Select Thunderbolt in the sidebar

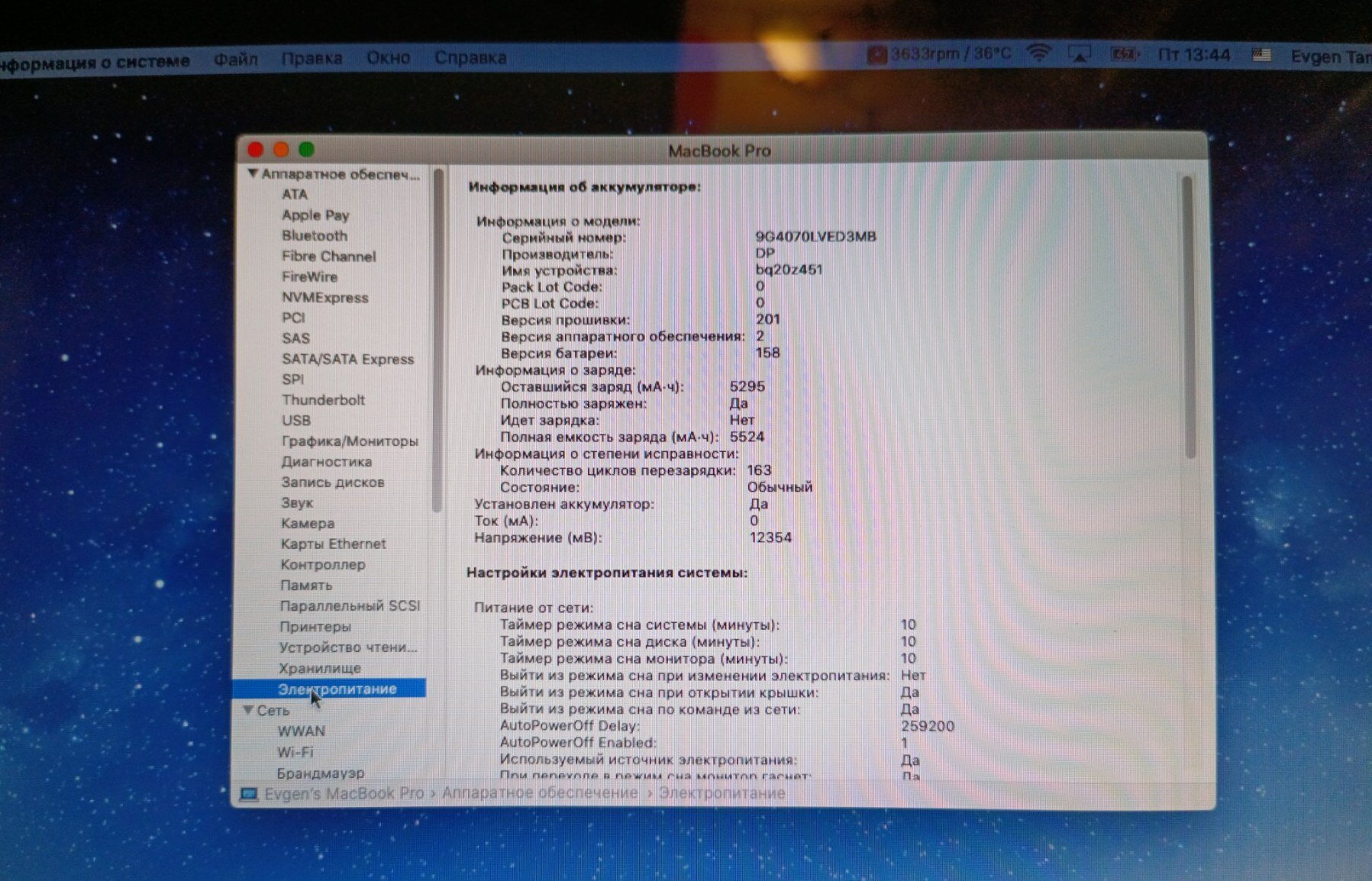click(x=323, y=400)
